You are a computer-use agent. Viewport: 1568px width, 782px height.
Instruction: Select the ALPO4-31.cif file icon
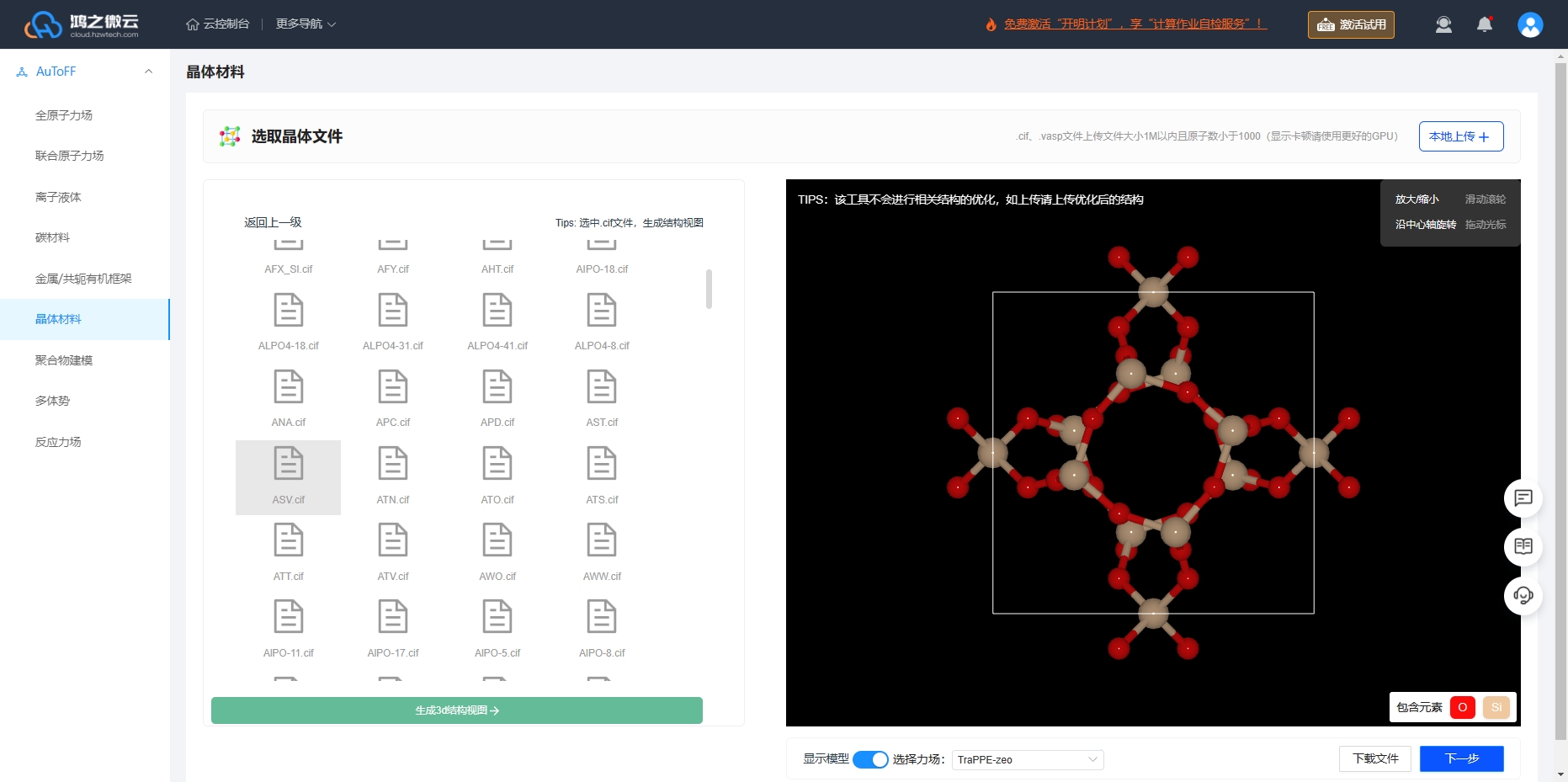(393, 311)
